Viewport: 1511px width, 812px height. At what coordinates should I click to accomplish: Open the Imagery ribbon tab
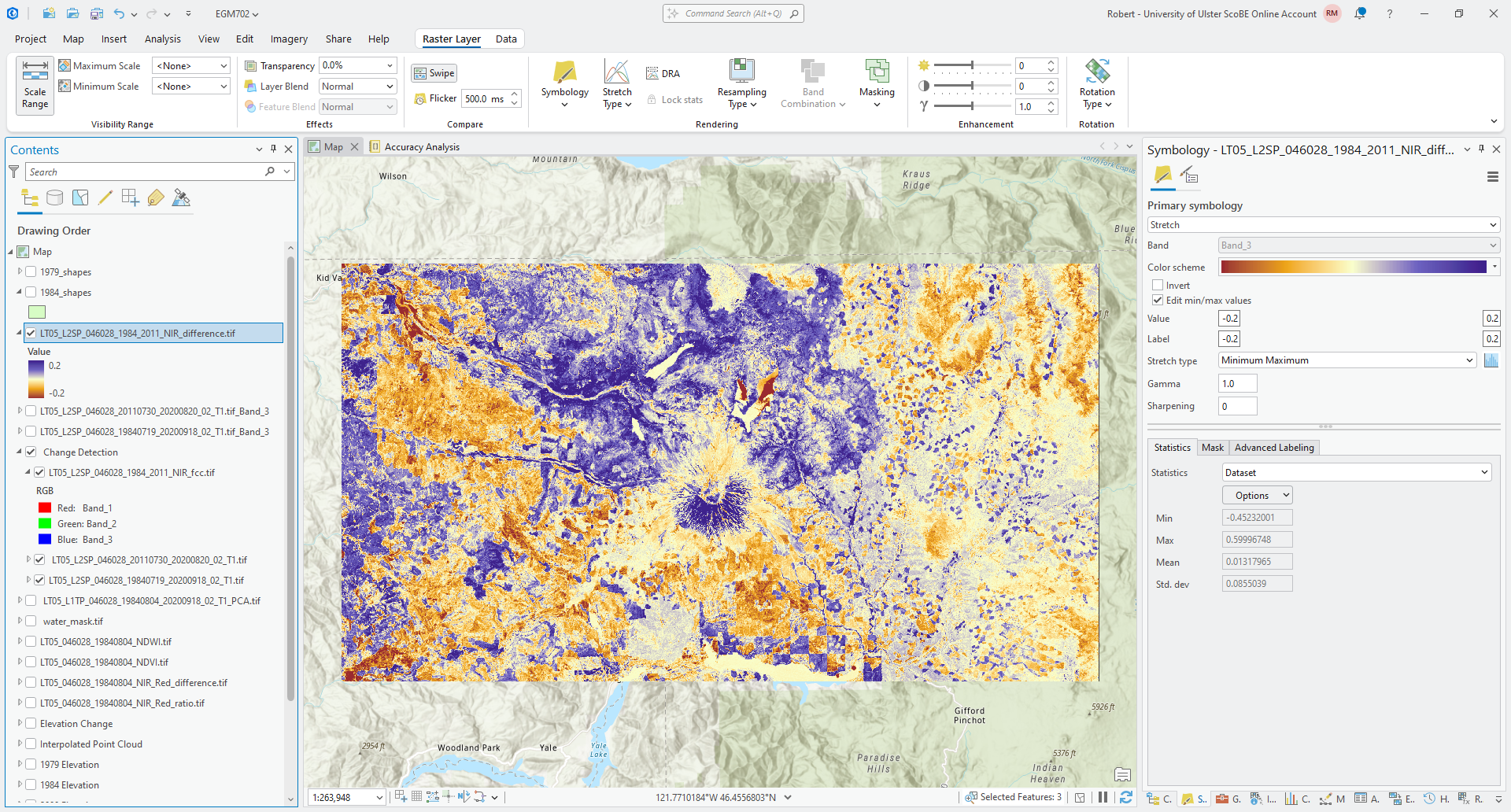289,39
